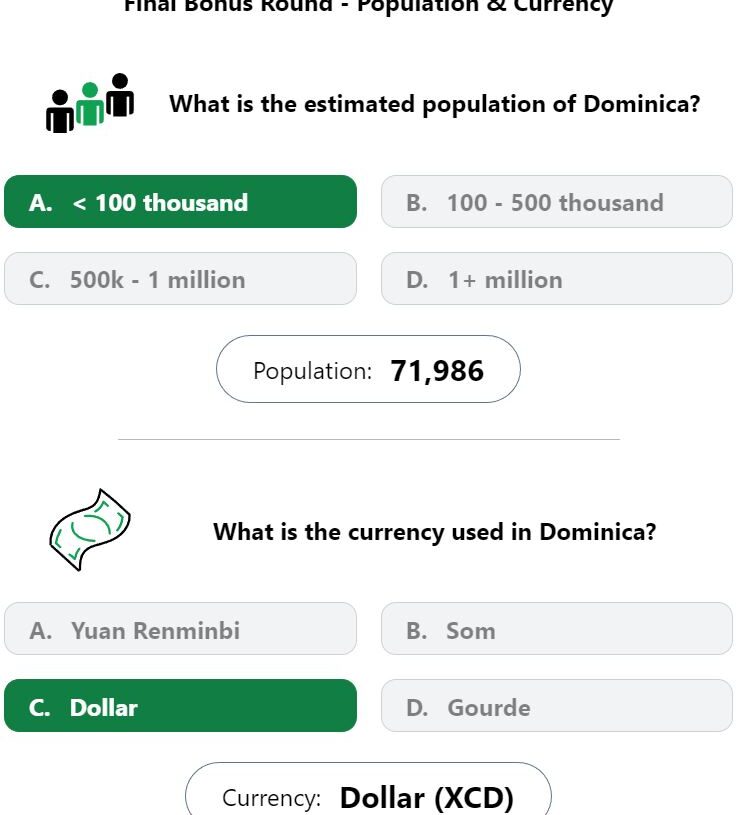Screen dimensions: 743x815
Task: Click the green person figure in the icon
Action: (x=90, y=104)
